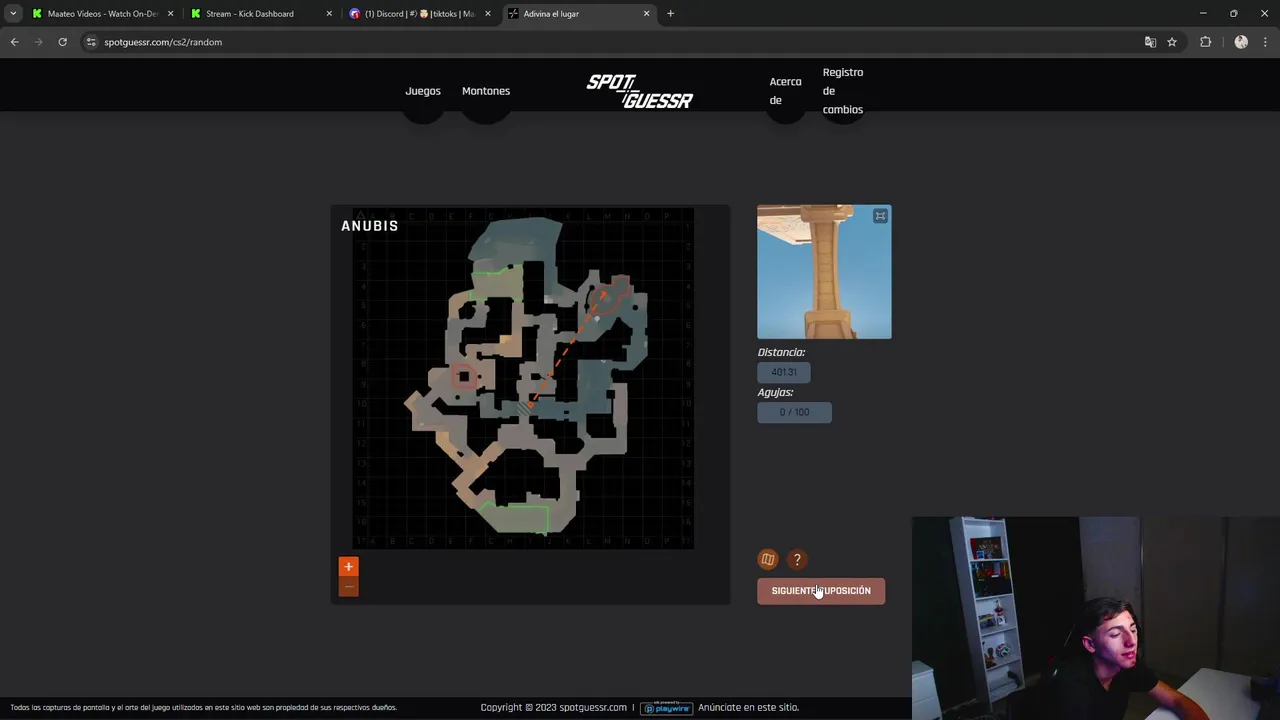The image size is (1280, 720).
Task: Reload the page
Action: click(62, 42)
